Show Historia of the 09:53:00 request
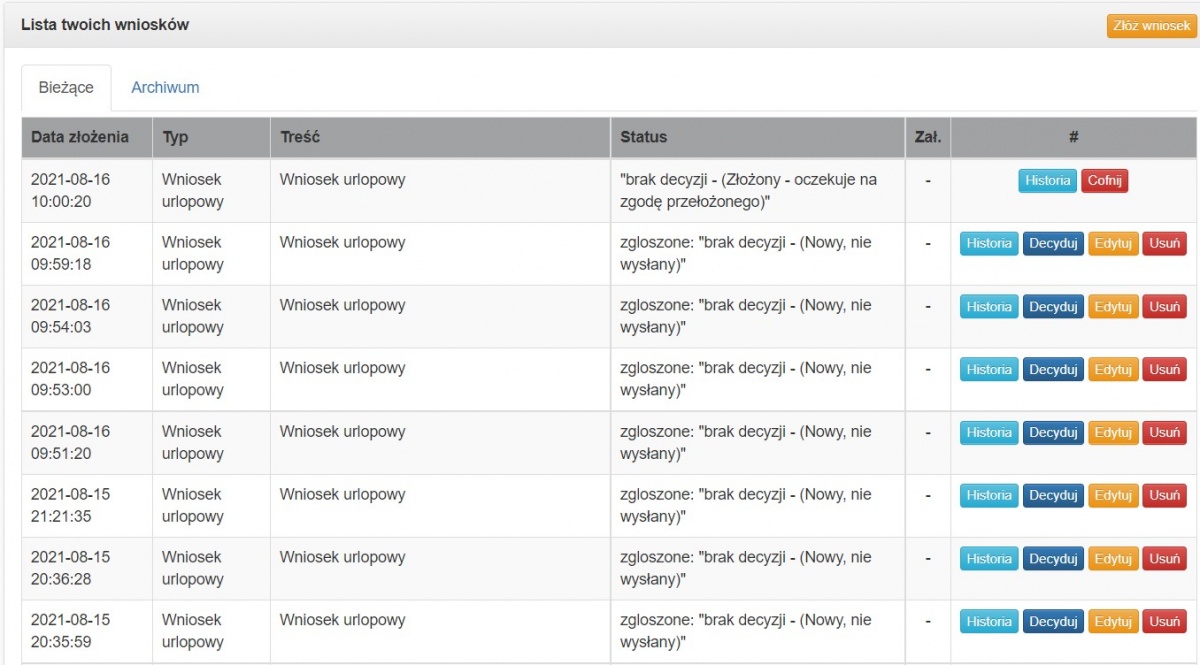The height and width of the screenshot is (665, 1200). coord(989,369)
